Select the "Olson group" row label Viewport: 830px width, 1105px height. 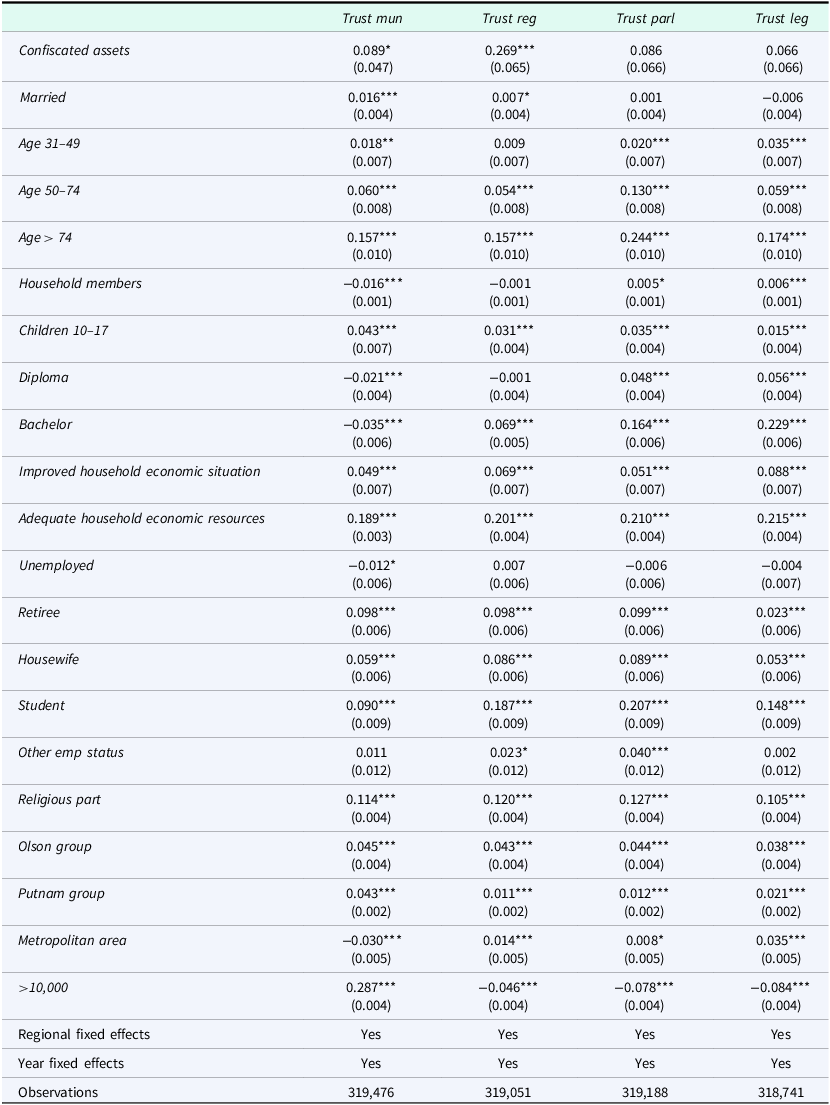pos(55,846)
